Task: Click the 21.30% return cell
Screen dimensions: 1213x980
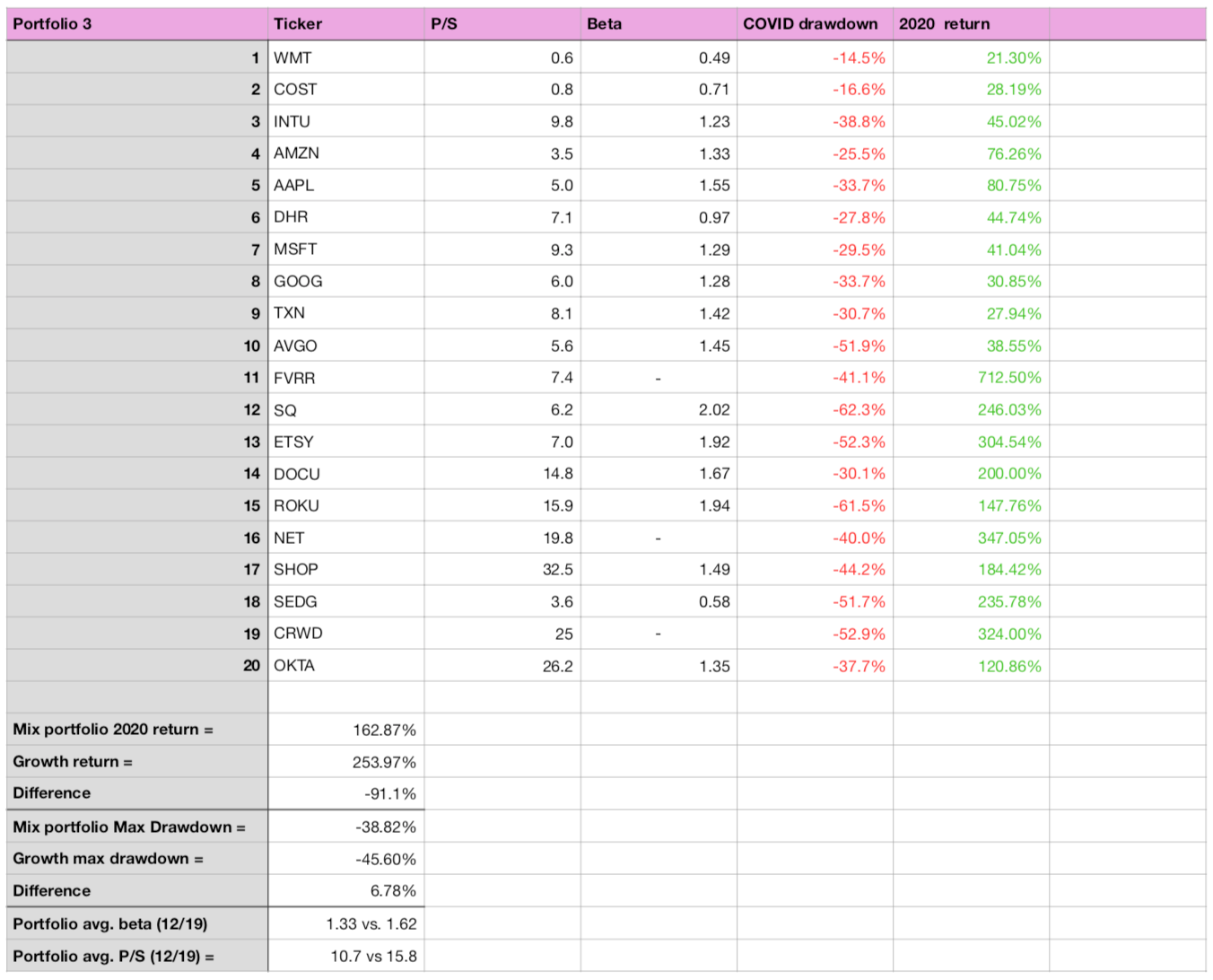Action: pyautogui.click(x=971, y=57)
